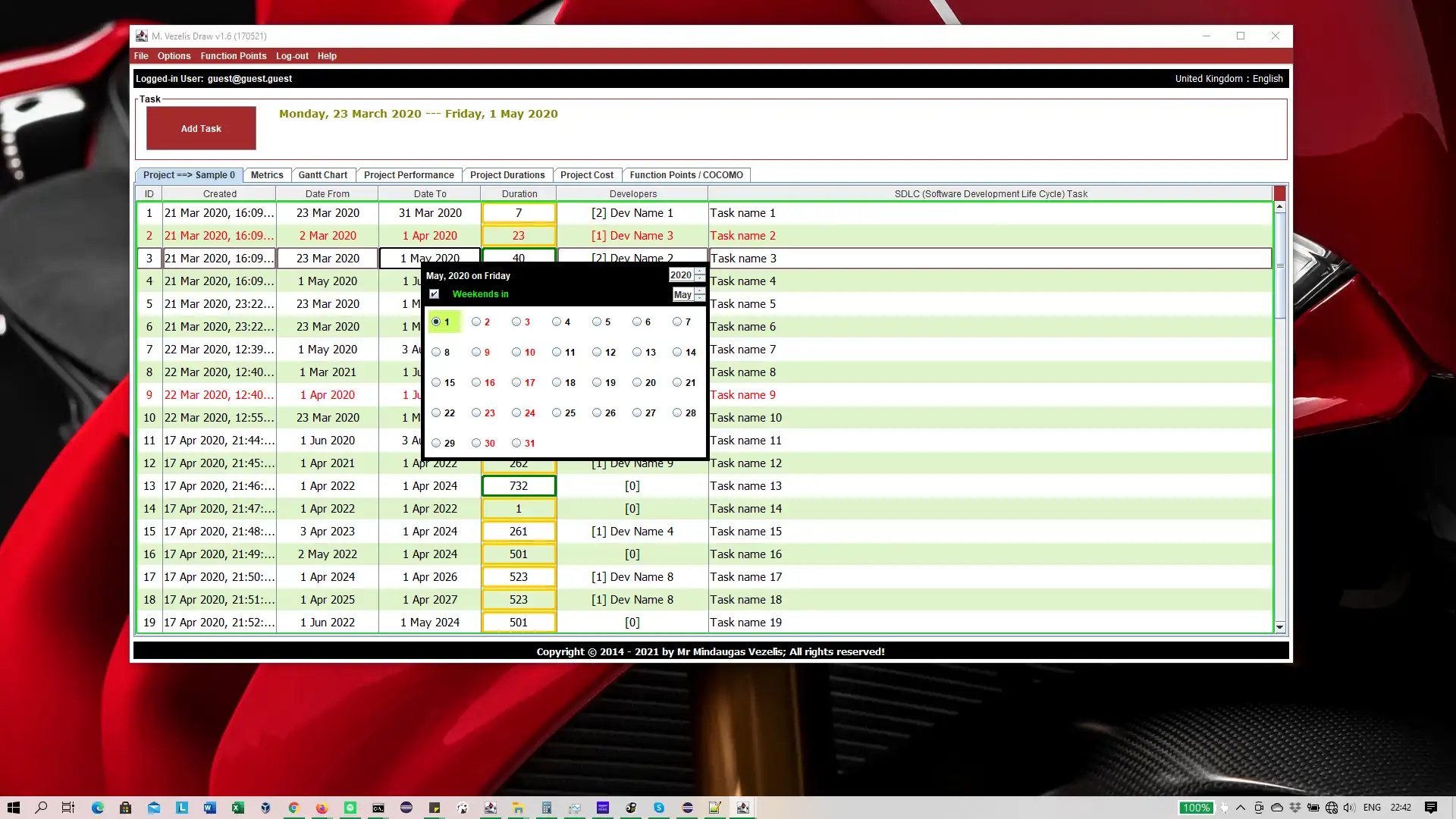Image resolution: width=1456 pixels, height=819 pixels.
Task: Launch Excel from the taskbar
Action: coord(237,808)
